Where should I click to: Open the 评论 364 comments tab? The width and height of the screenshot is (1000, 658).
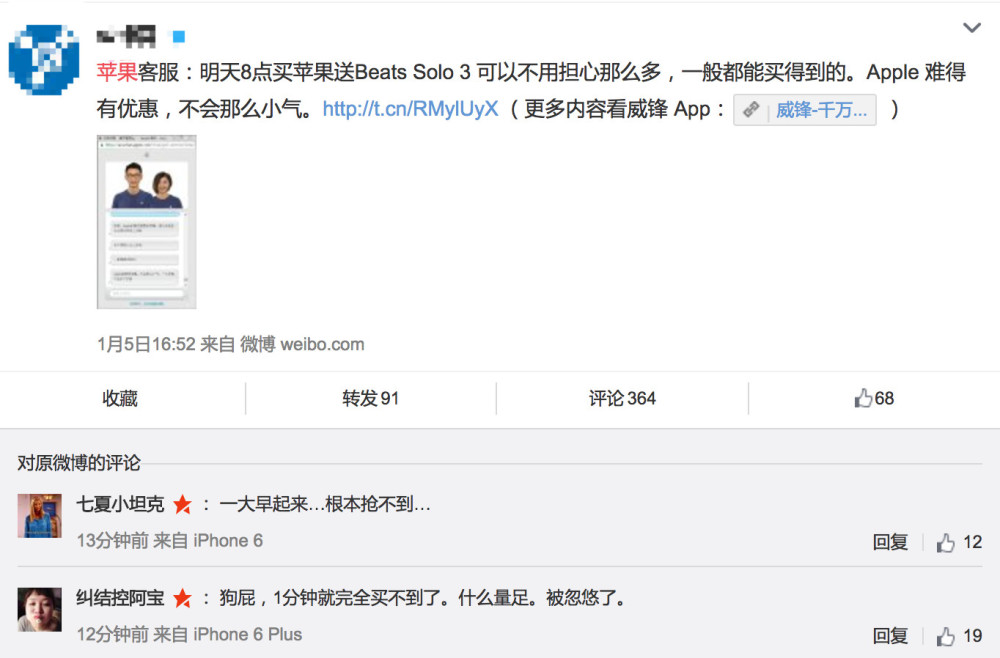(622, 398)
